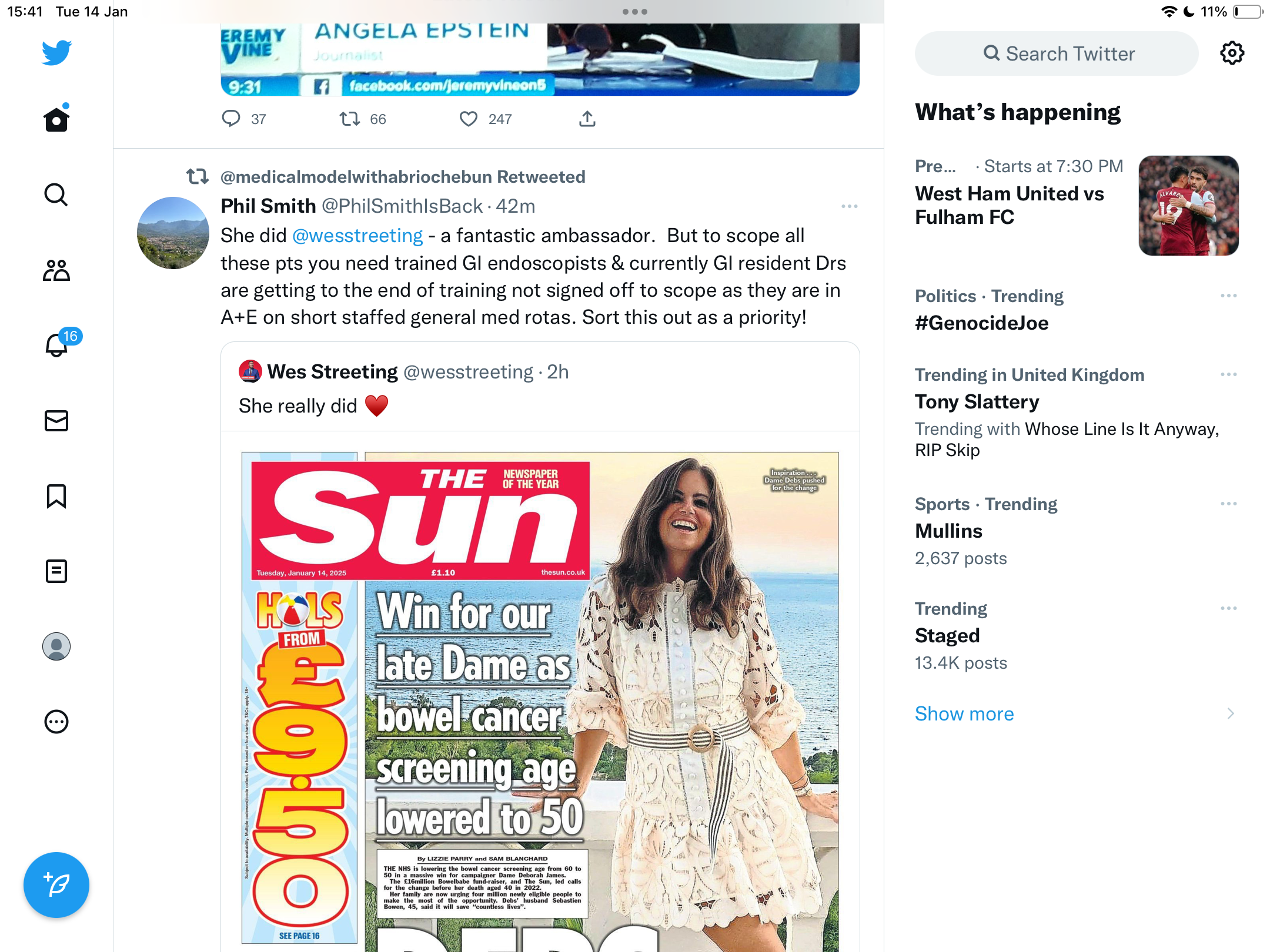The height and width of the screenshot is (952, 1270).
Task: Open profile avatar in sidebar
Action: point(56,646)
